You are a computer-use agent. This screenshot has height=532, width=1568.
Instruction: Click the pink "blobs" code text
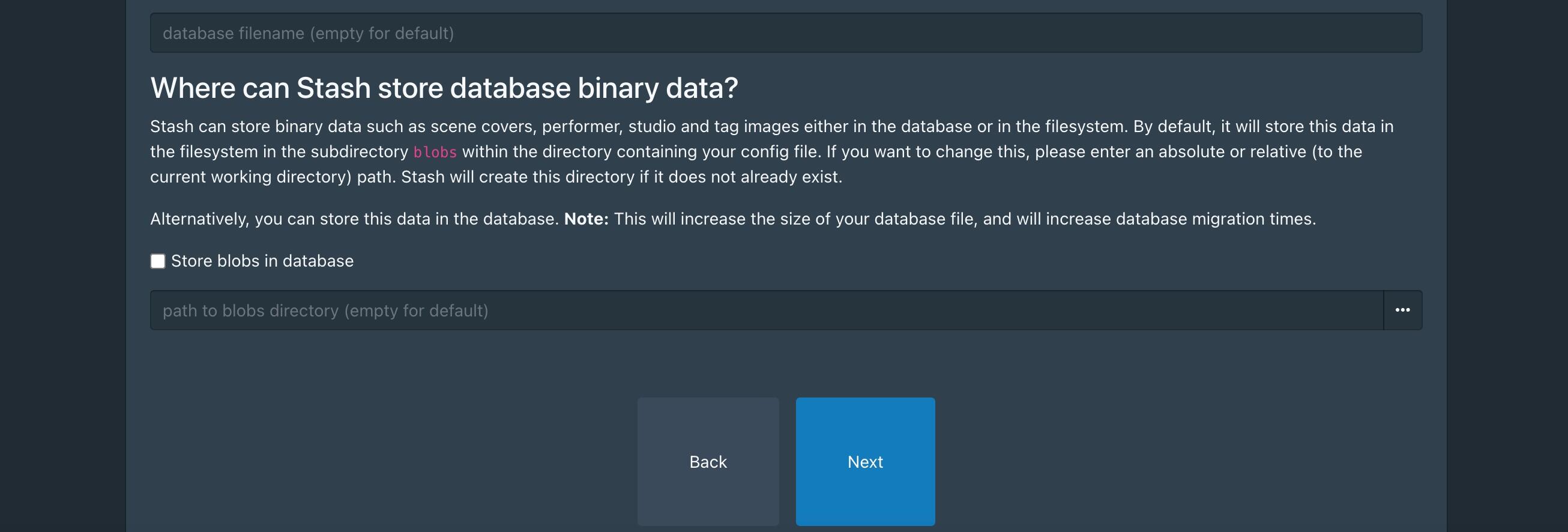435,152
